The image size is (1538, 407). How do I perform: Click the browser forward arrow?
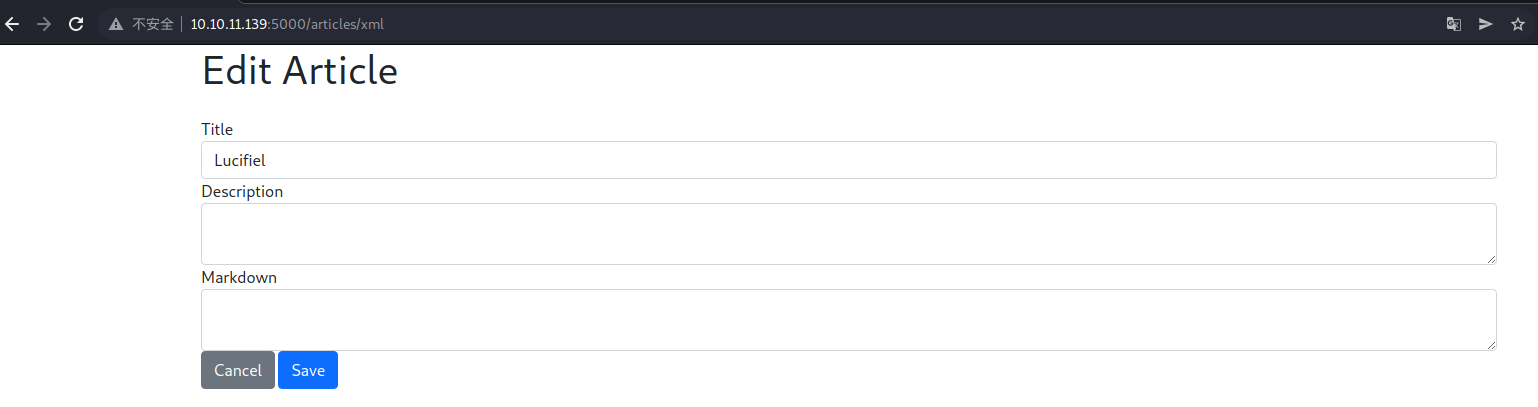coord(44,24)
